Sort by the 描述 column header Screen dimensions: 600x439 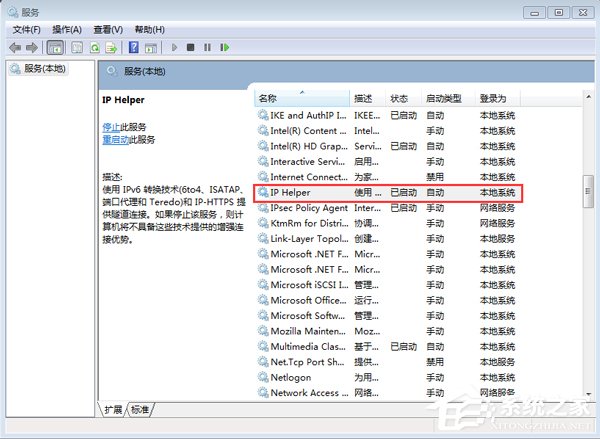pyautogui.click(x=367, y=98)
